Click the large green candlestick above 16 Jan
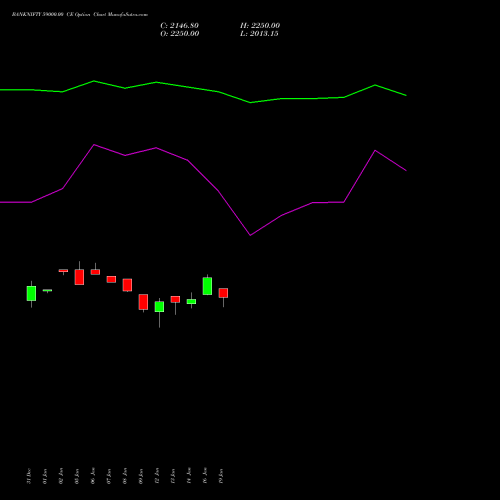Image resolution: width=500 pixels, height=500 pixels. pyautogui.click(x=207, y=286)
